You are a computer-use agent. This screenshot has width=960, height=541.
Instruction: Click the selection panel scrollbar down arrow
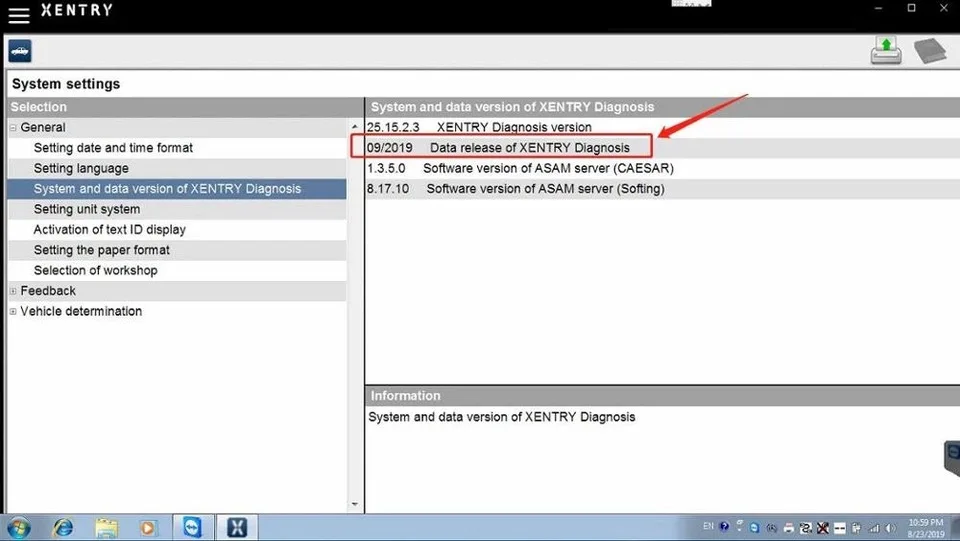pyautogui.click(x=354, y=504)
